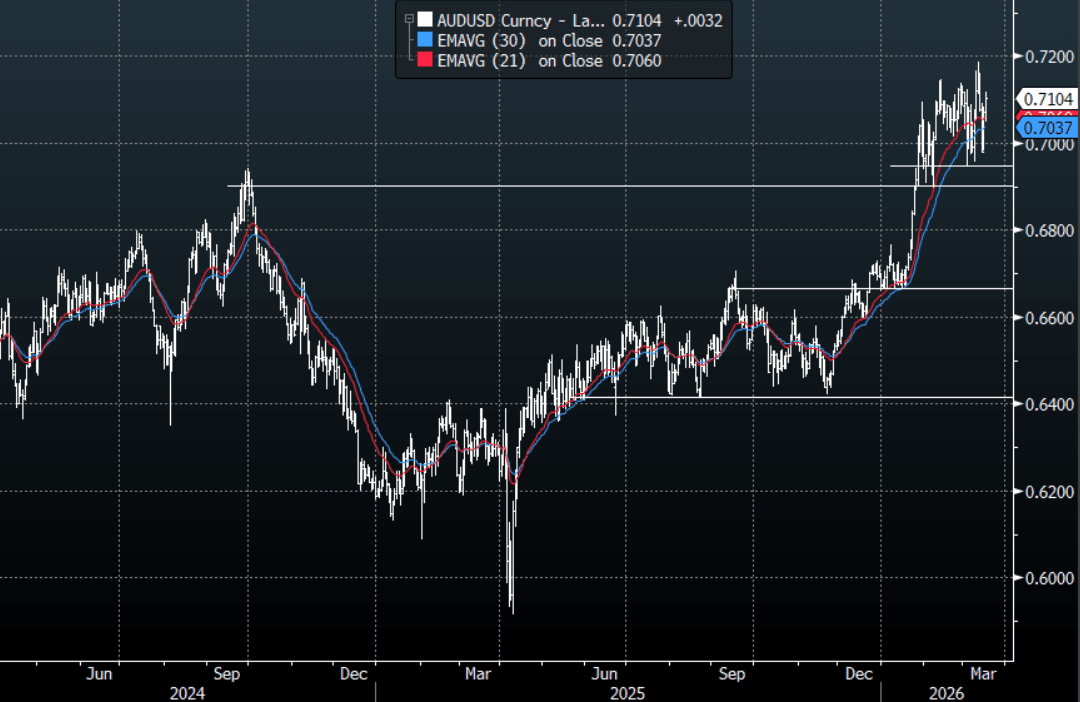The image size is (1080, 702).
Task: Click the Jun month label above 2025
Action: (604, 674)
